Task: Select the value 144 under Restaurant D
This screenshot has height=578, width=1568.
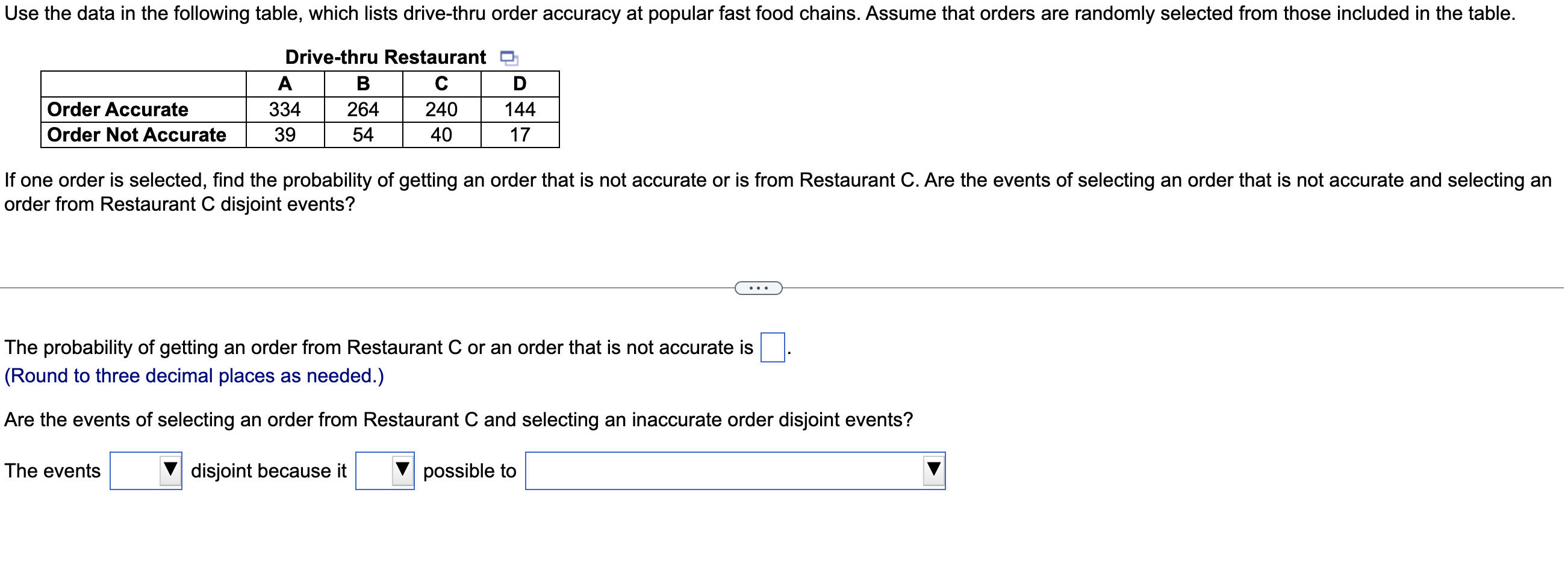Action: tap(520, 110)
